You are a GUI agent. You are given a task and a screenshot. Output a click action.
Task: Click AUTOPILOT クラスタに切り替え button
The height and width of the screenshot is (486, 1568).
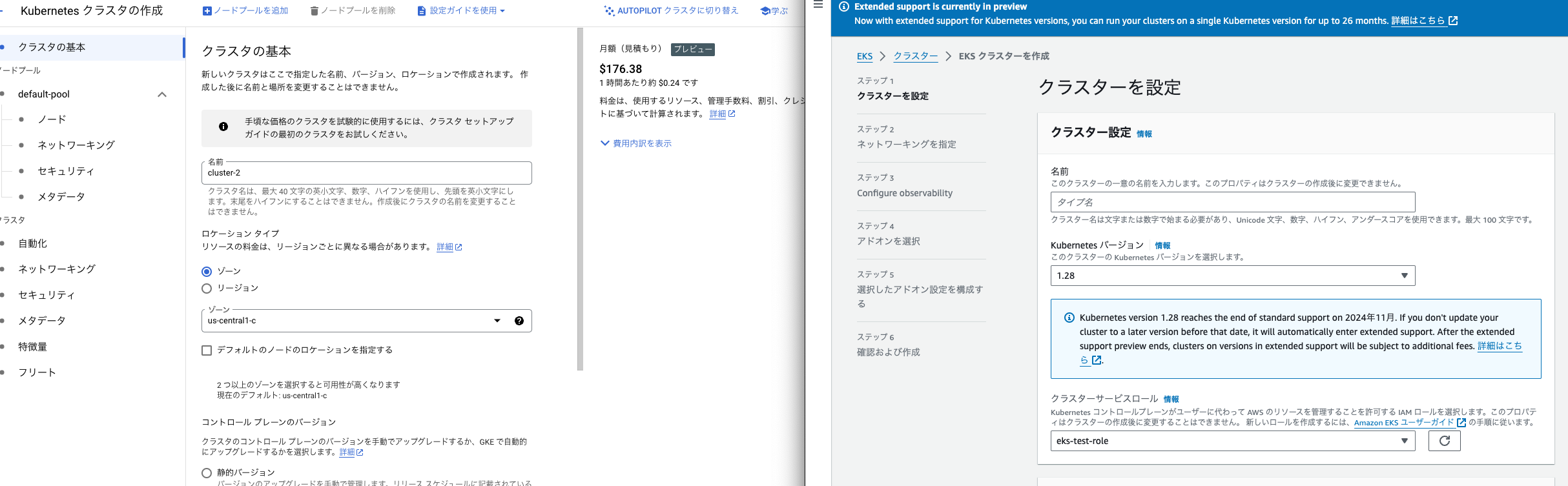(x=671, y=11)
